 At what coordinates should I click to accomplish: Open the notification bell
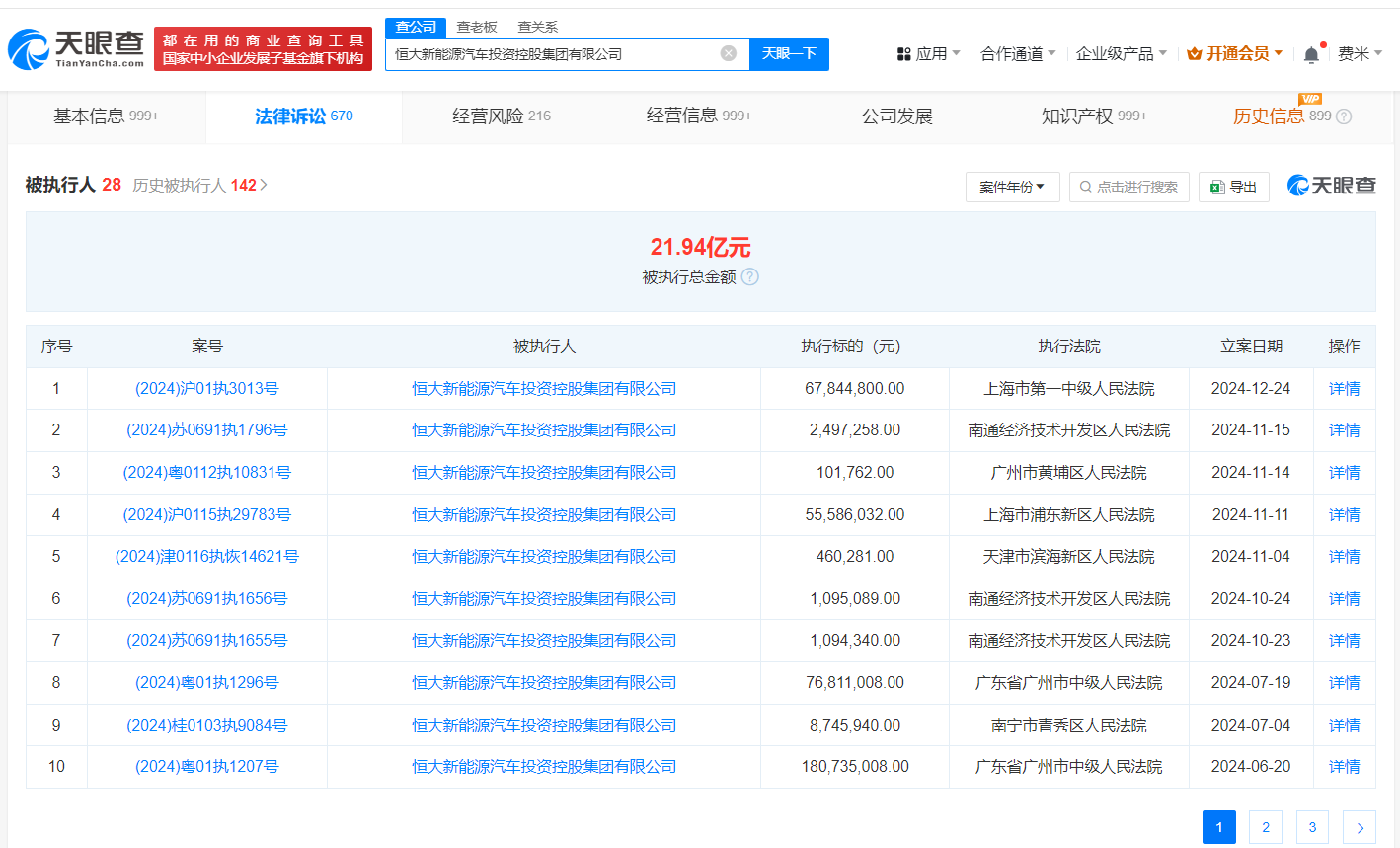[1311, 54]
